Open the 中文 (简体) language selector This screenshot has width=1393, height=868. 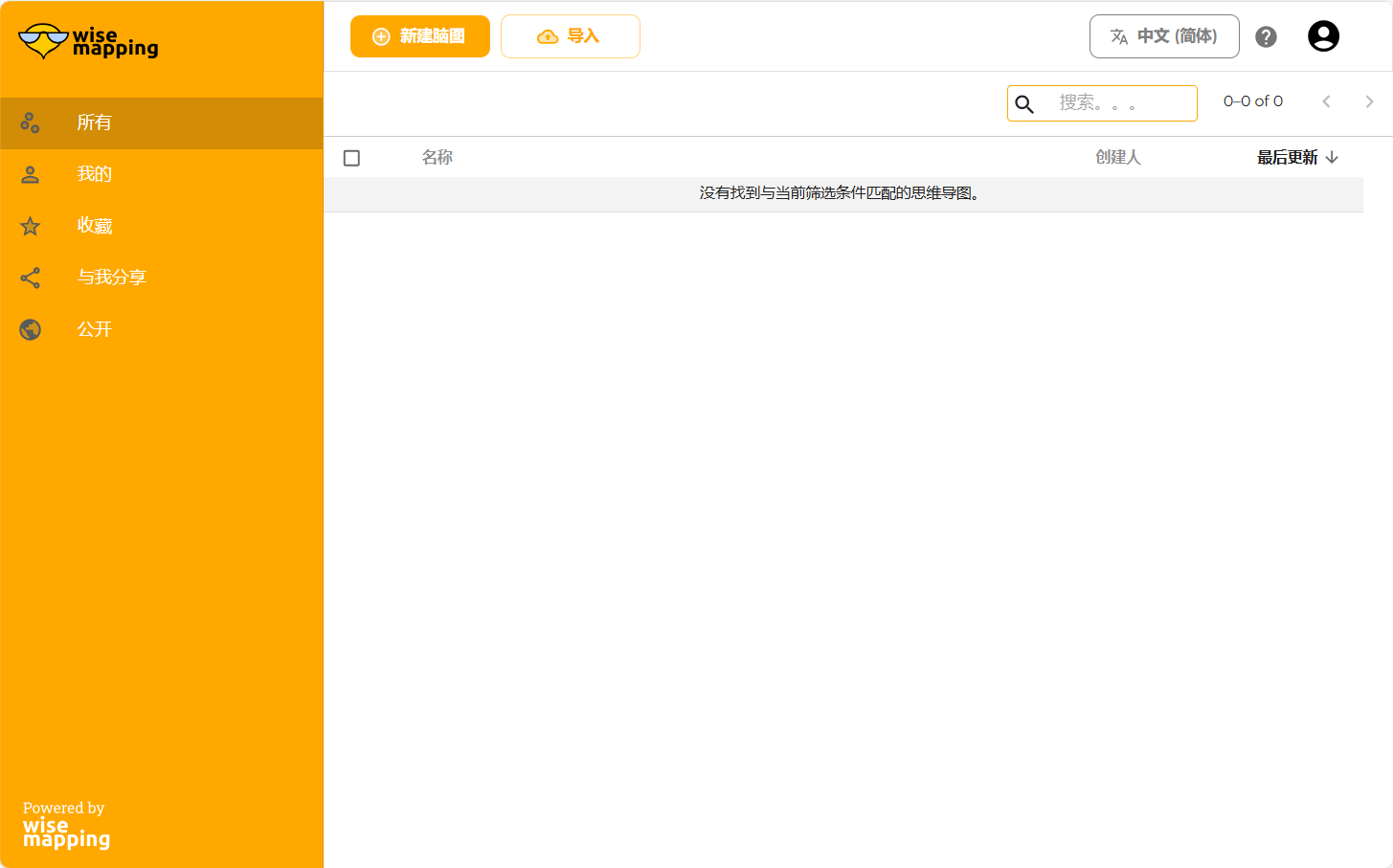(1164, 36)
